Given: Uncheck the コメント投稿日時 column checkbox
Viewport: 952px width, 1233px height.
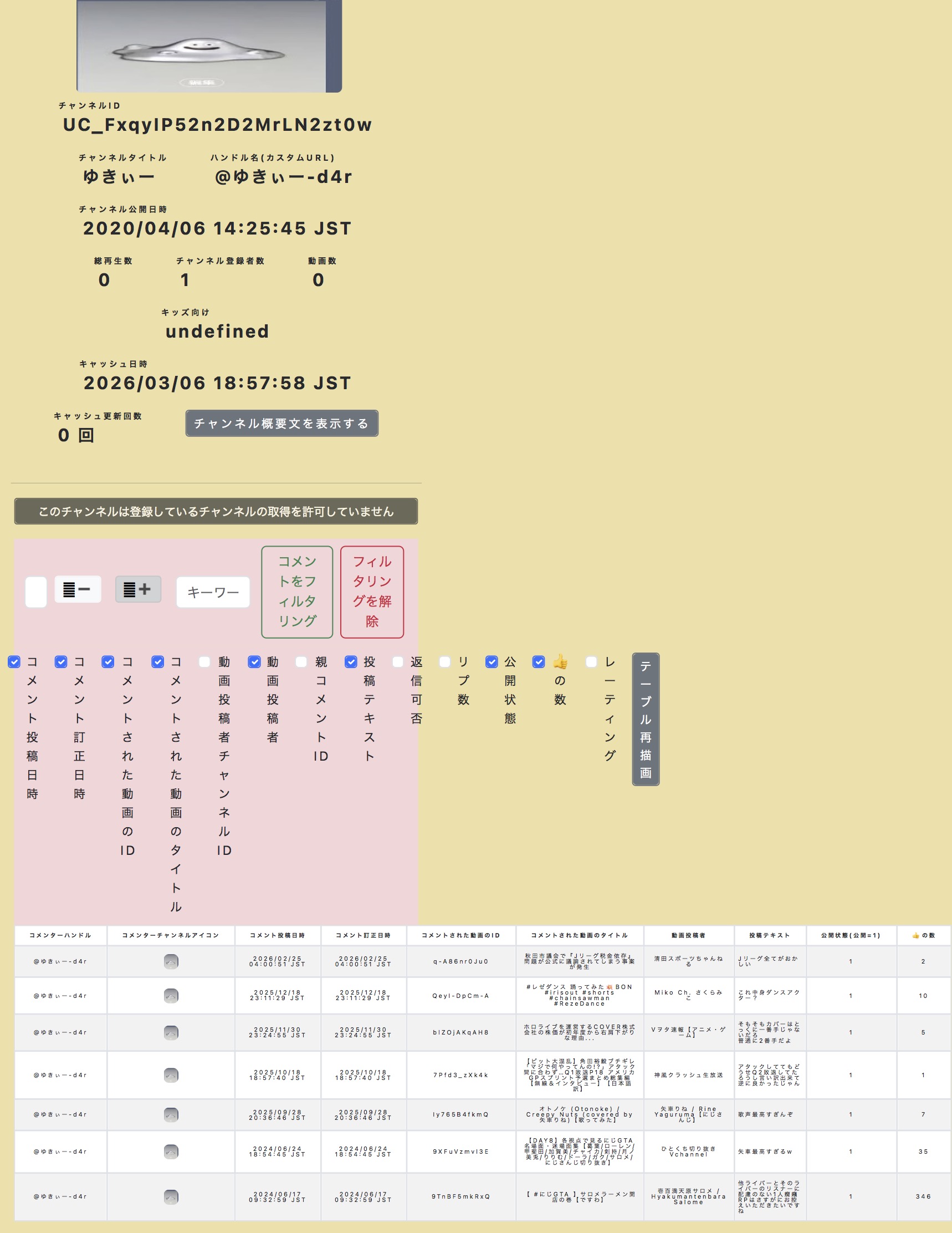Looking at the screenshot, I should [x=14, y=661].
